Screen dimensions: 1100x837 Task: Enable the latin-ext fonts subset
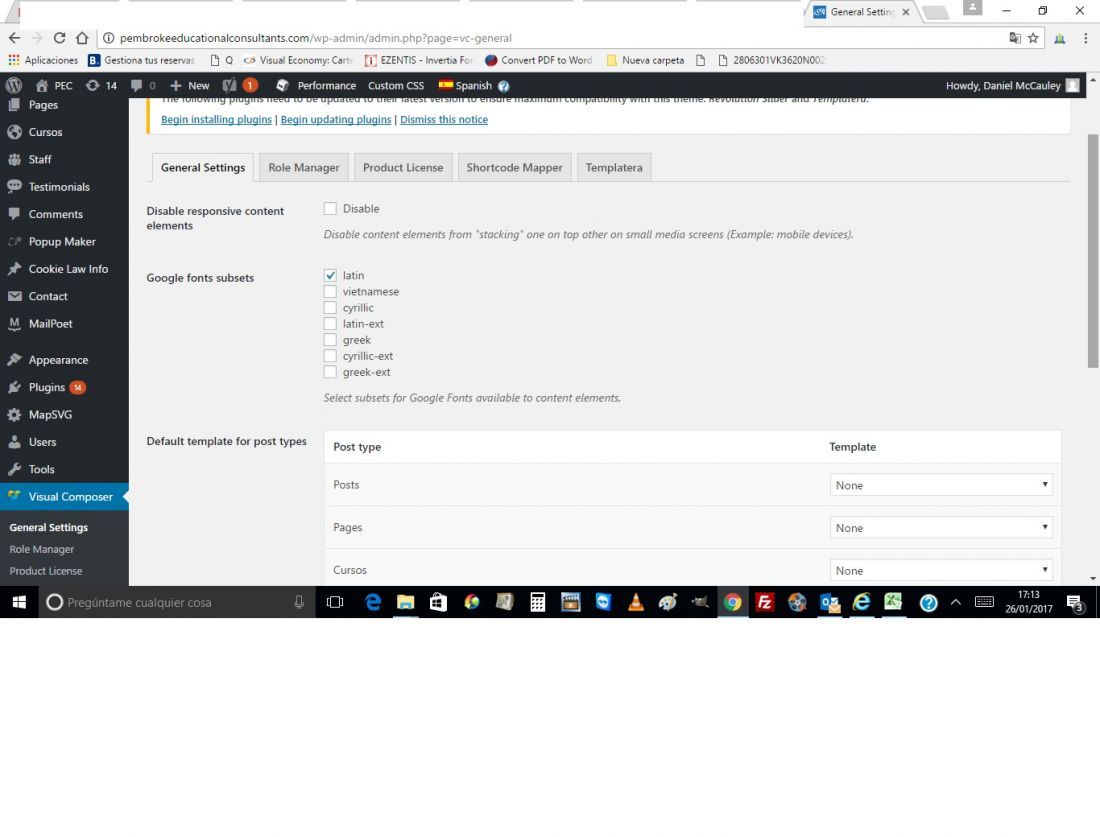[x=330, y=323]
